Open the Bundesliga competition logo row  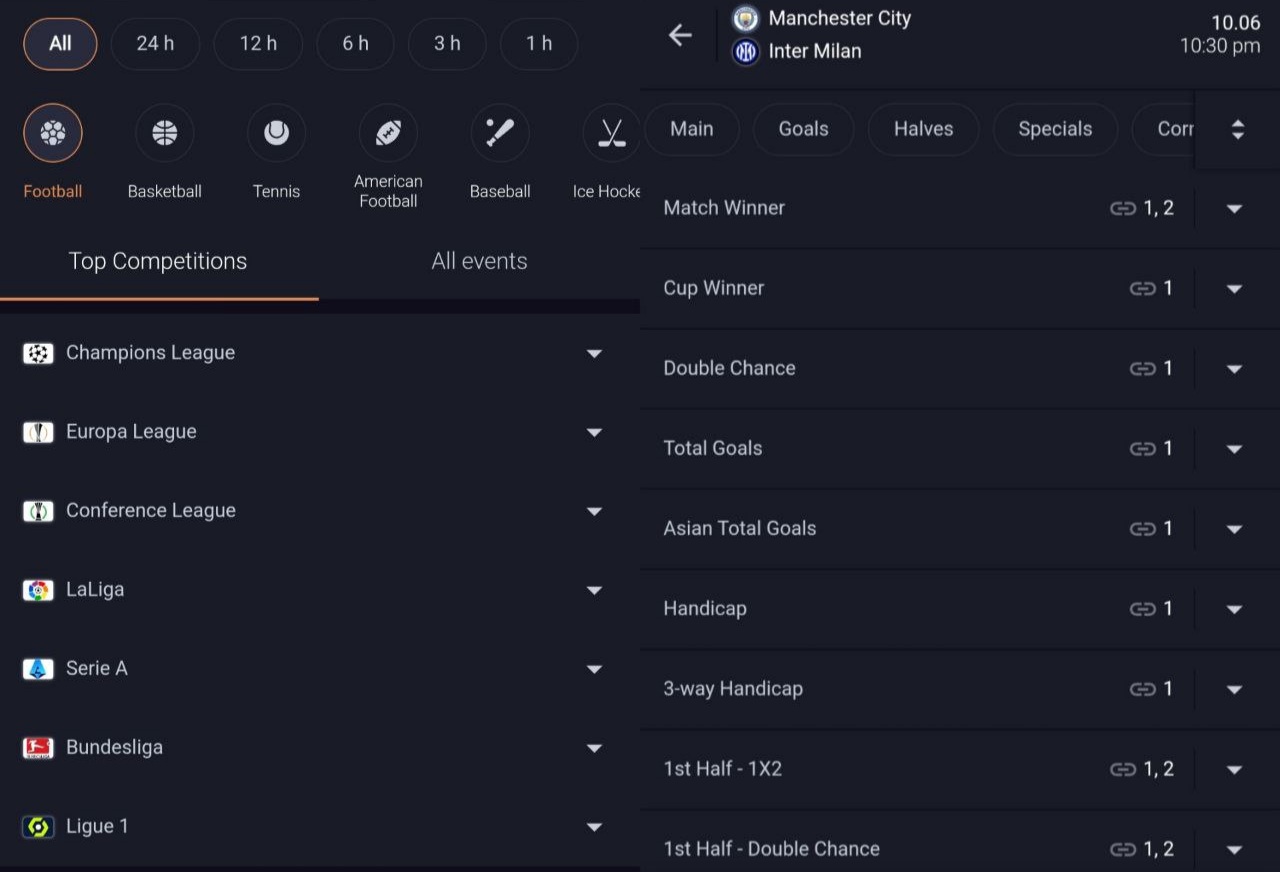tap(38, 748)
